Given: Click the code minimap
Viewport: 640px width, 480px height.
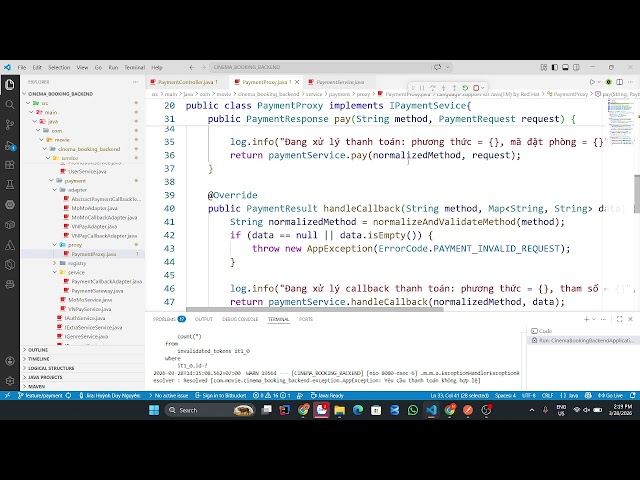Looking at the screenshot, I should 620,121.
